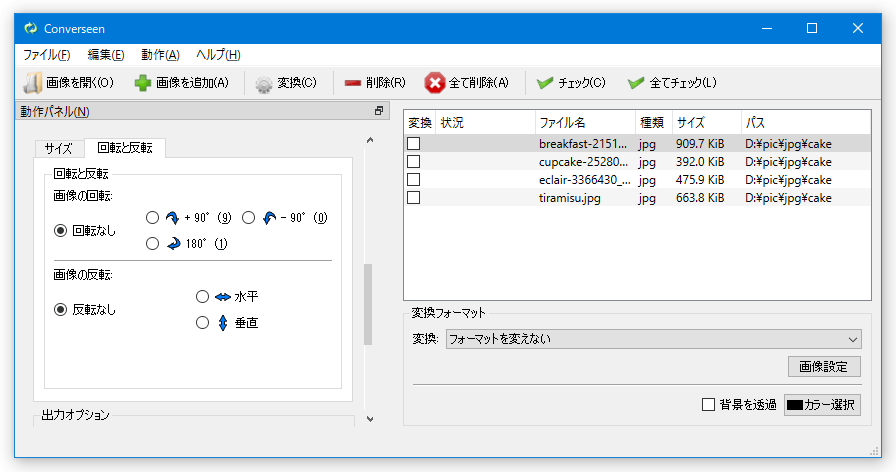Open the 編集(E) menu
The width and height of the screenshot is (896, 472).
pyautogui.click(x=106, y=55)
